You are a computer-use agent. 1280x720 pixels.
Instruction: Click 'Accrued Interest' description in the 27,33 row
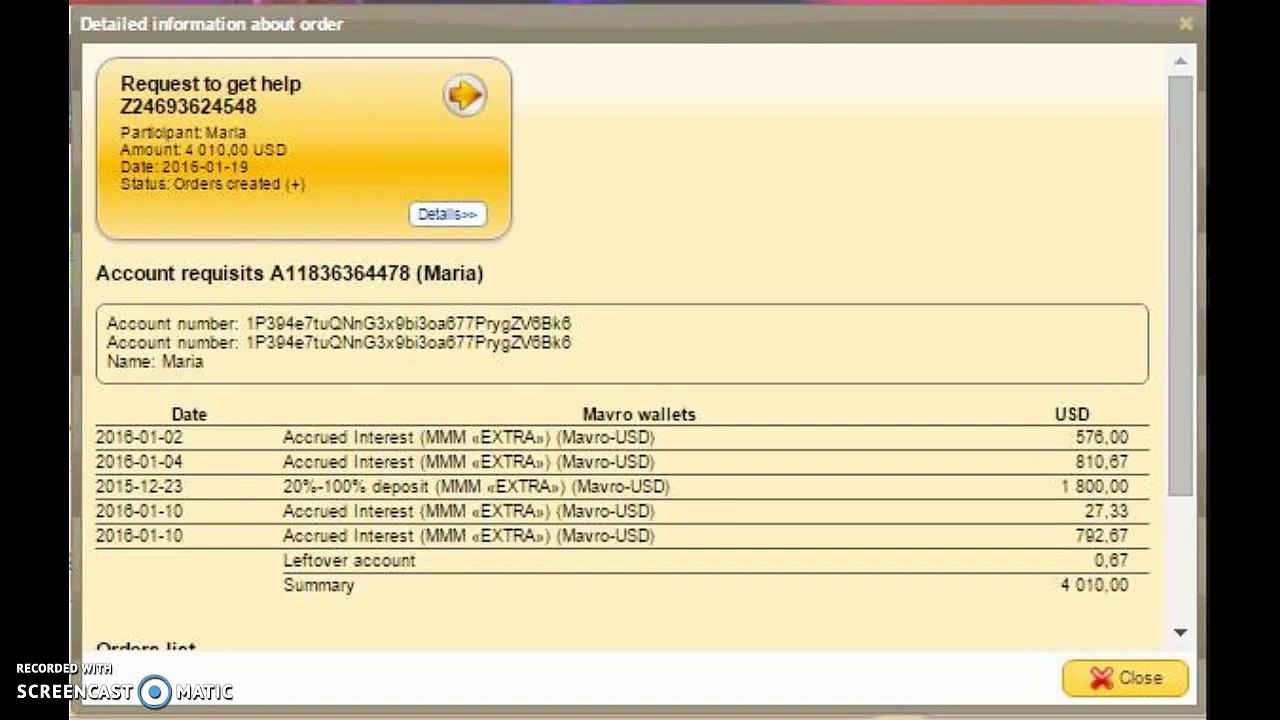(x=469, y=511)
